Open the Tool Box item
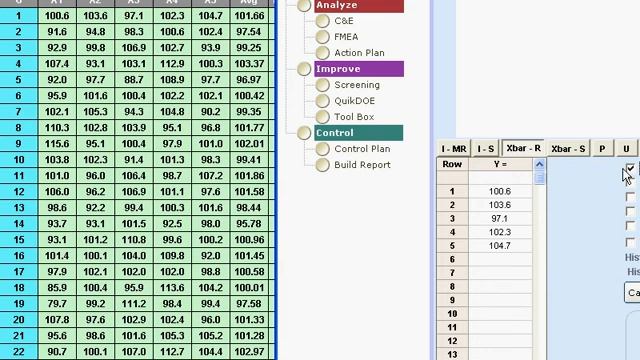This screenshot has width=640, height=360. click(354, 117)
